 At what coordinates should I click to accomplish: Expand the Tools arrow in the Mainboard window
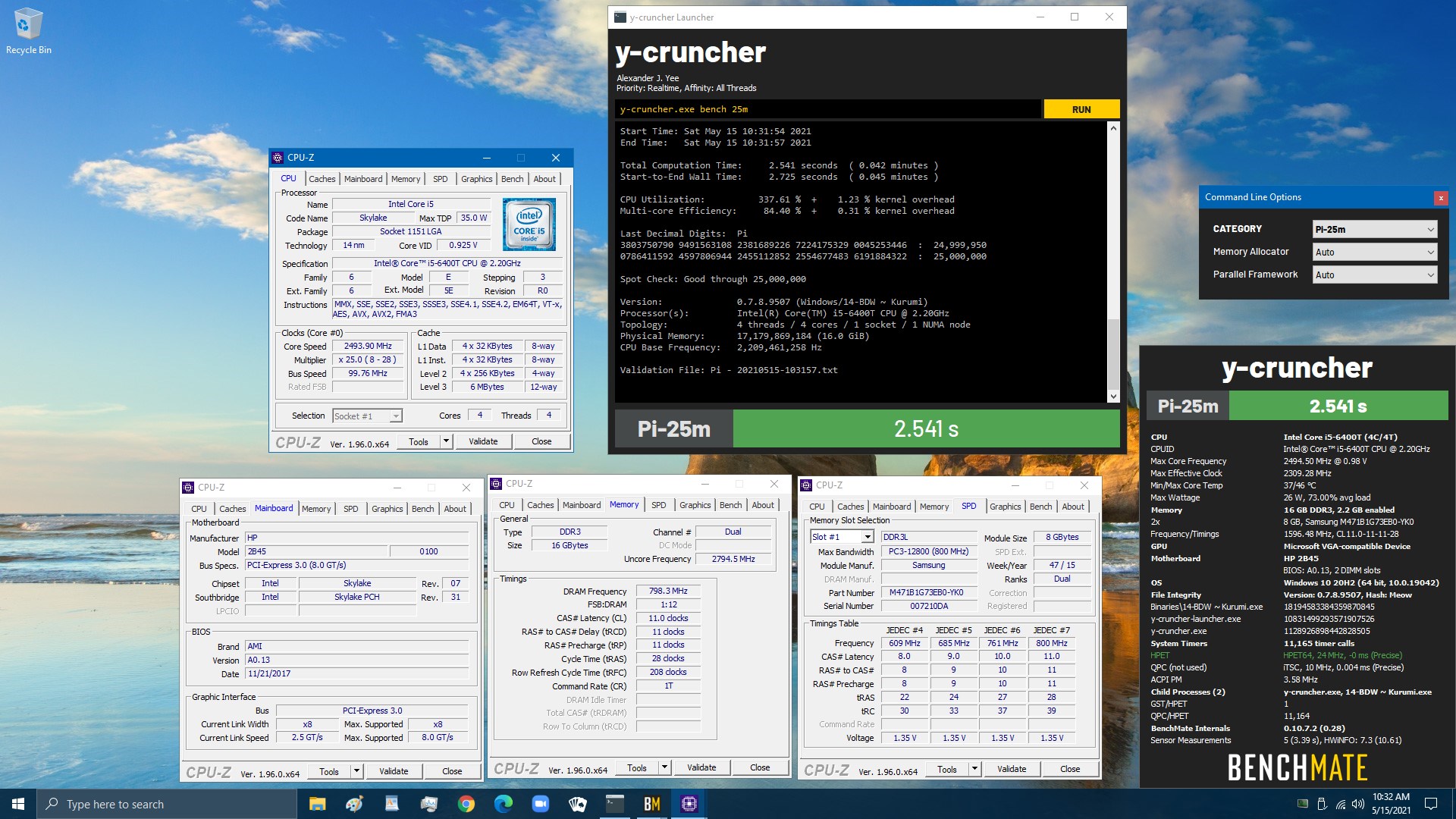coord(356,771)
